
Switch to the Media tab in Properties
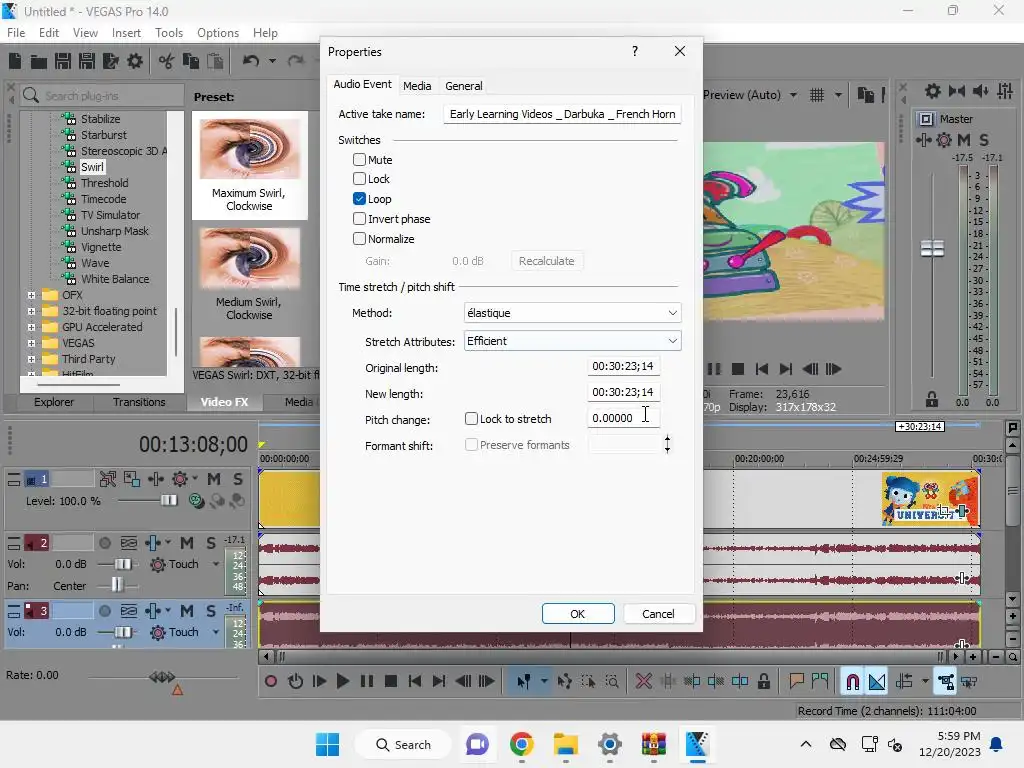(x=417, y=86)
